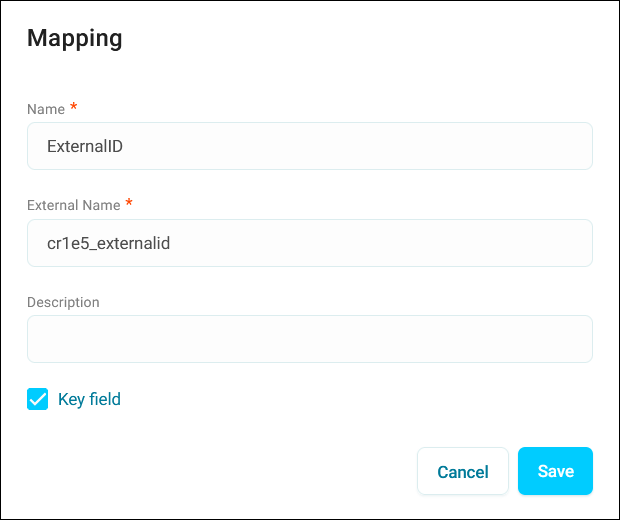Focus the External Name input field

tap(310, 243)
